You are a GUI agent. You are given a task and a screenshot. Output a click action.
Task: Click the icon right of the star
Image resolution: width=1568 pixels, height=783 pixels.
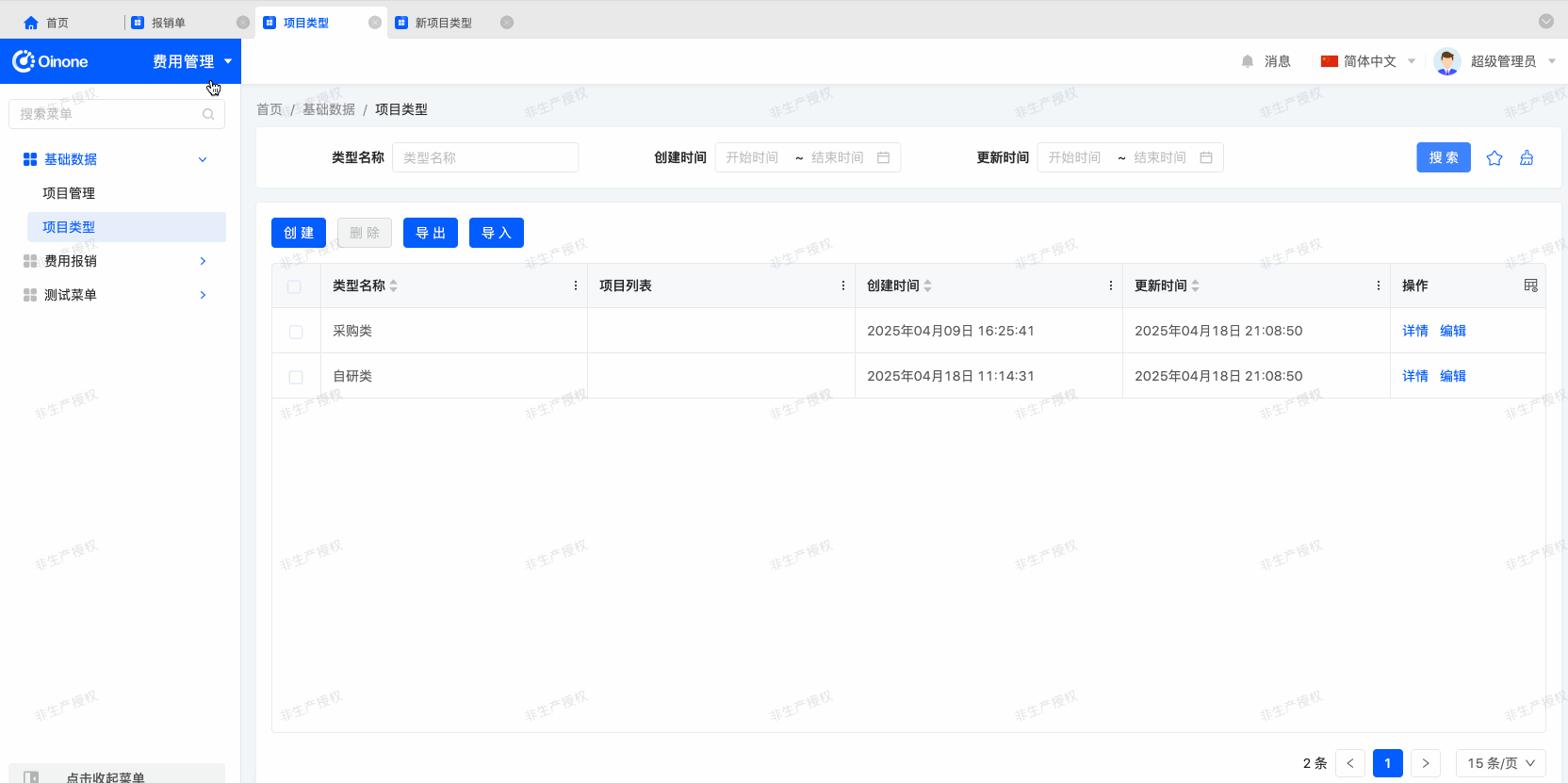1527,158
